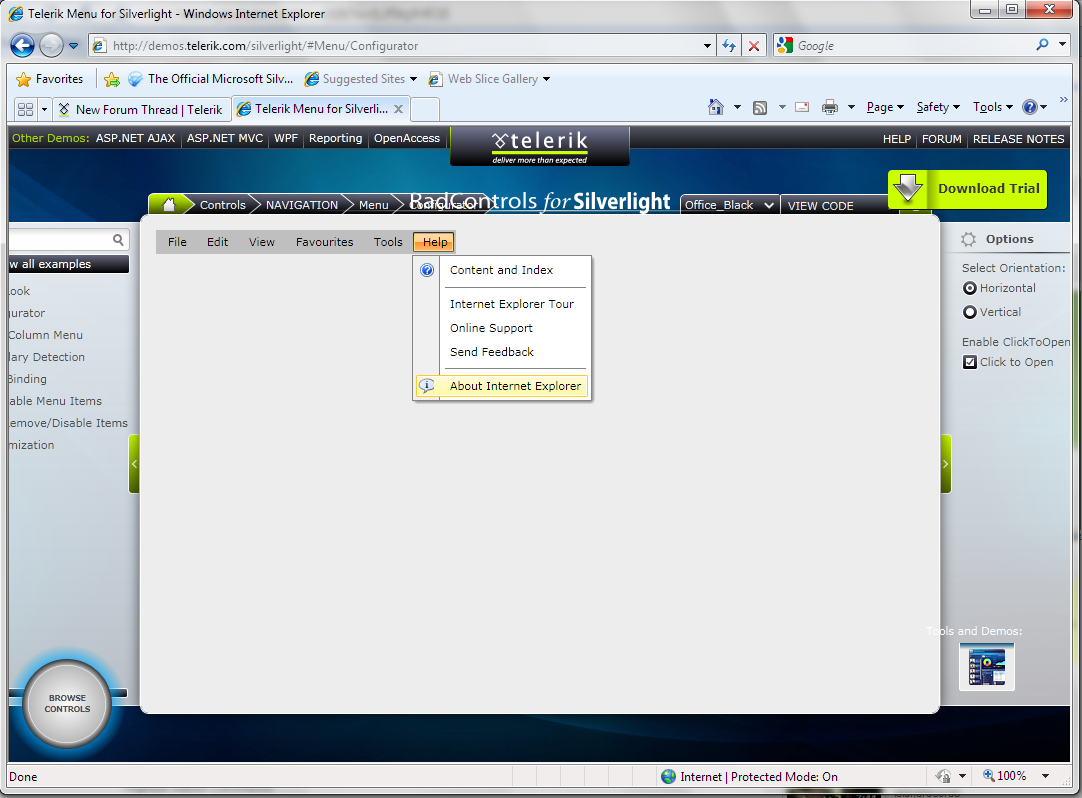
Task: Toggle the Click to Open checkbox
Action: 970,362
